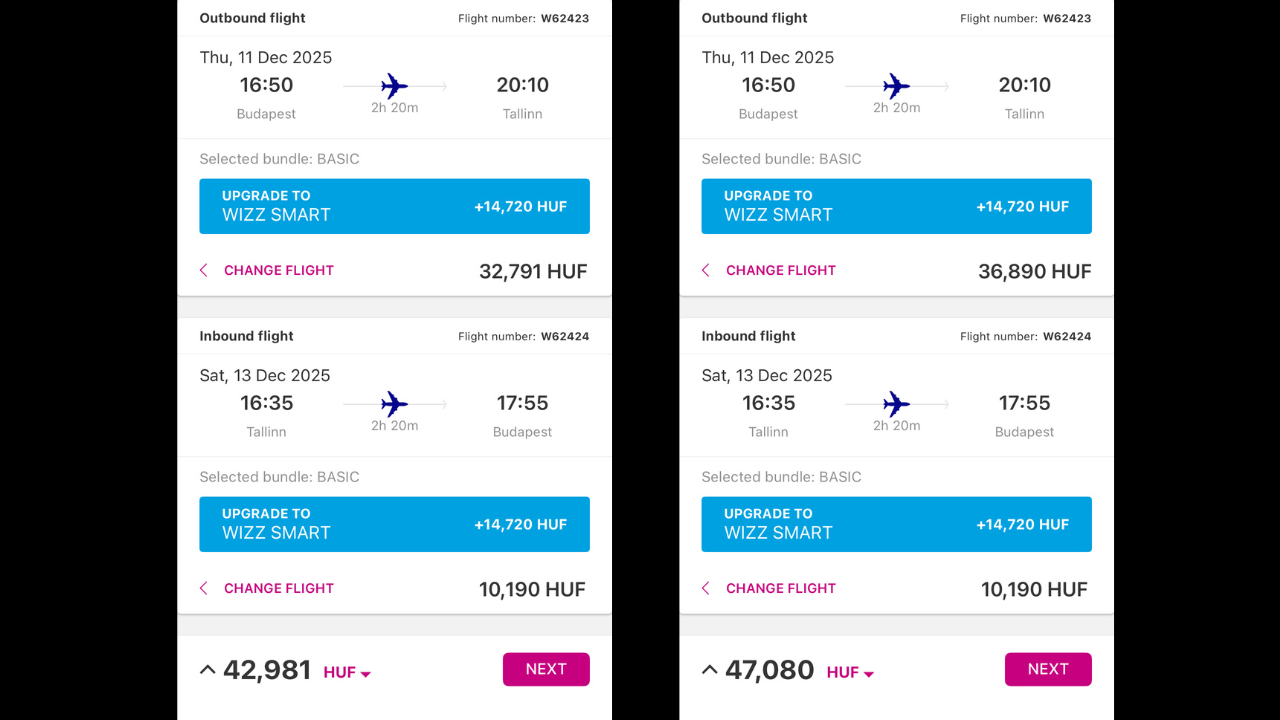Upgrade the inbound flight to Wizz Smart in the 42,981 total panel

394,524
